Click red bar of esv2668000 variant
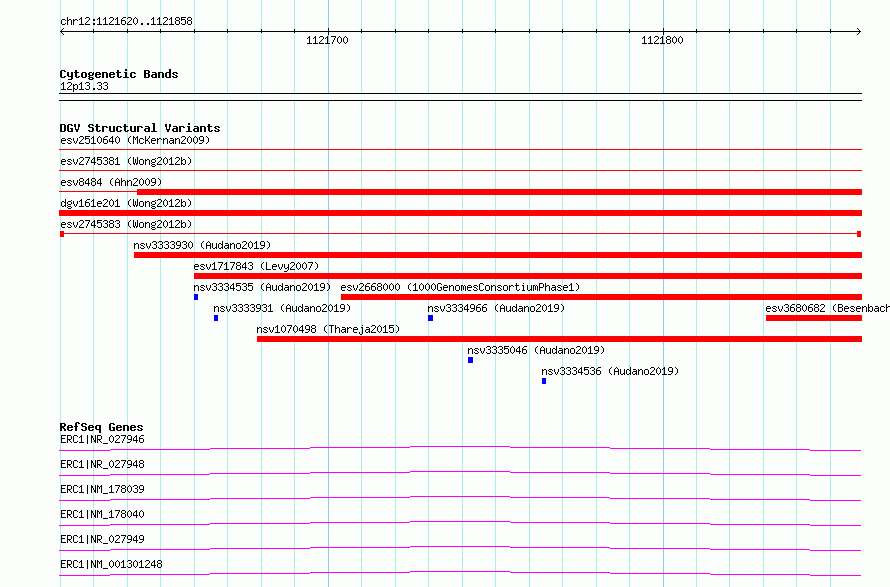The image size is (890, 587). point(601,297)
